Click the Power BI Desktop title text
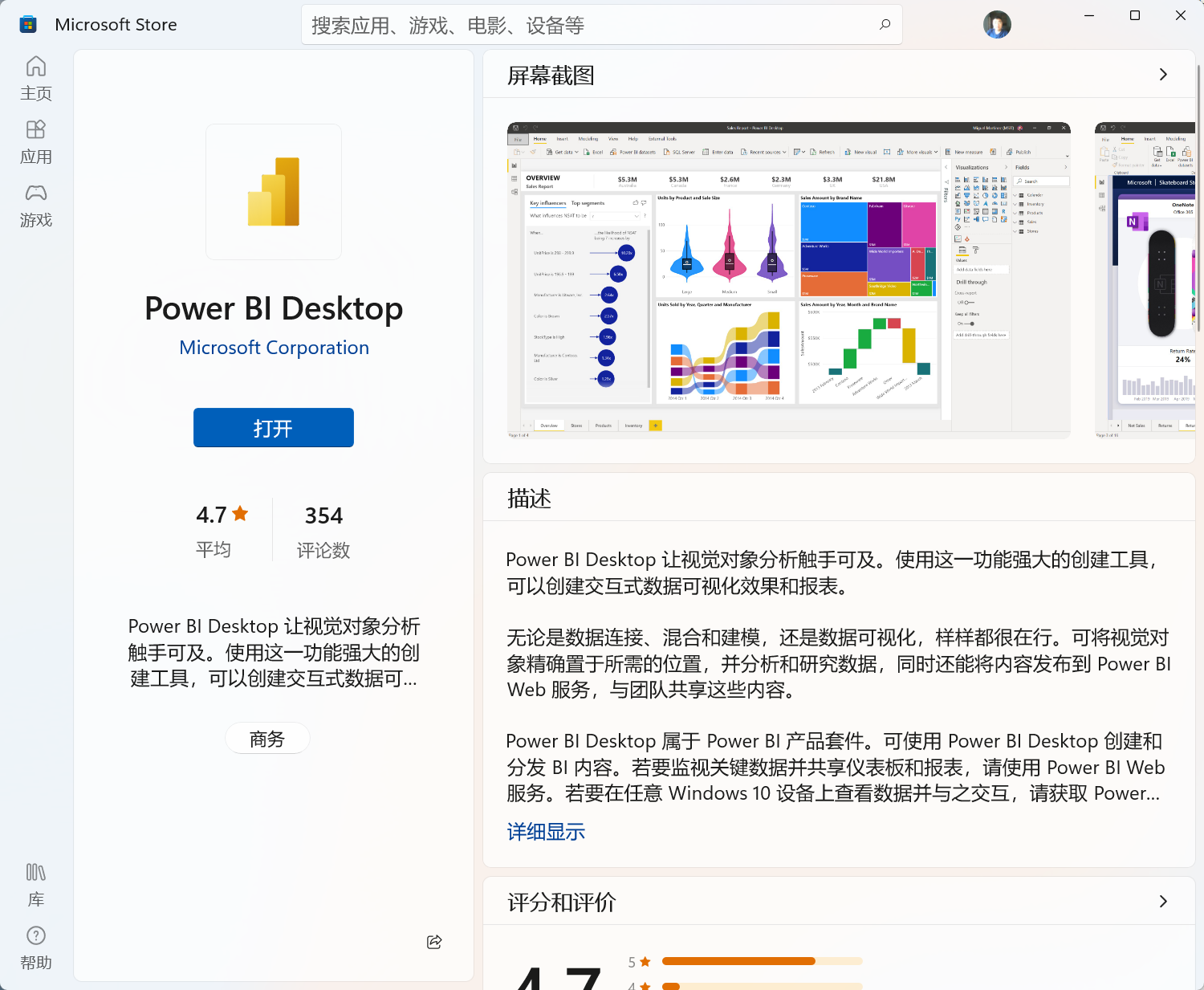Image resolution: width=1204 pixels, height=990 pixels. [x=274, y=309]
